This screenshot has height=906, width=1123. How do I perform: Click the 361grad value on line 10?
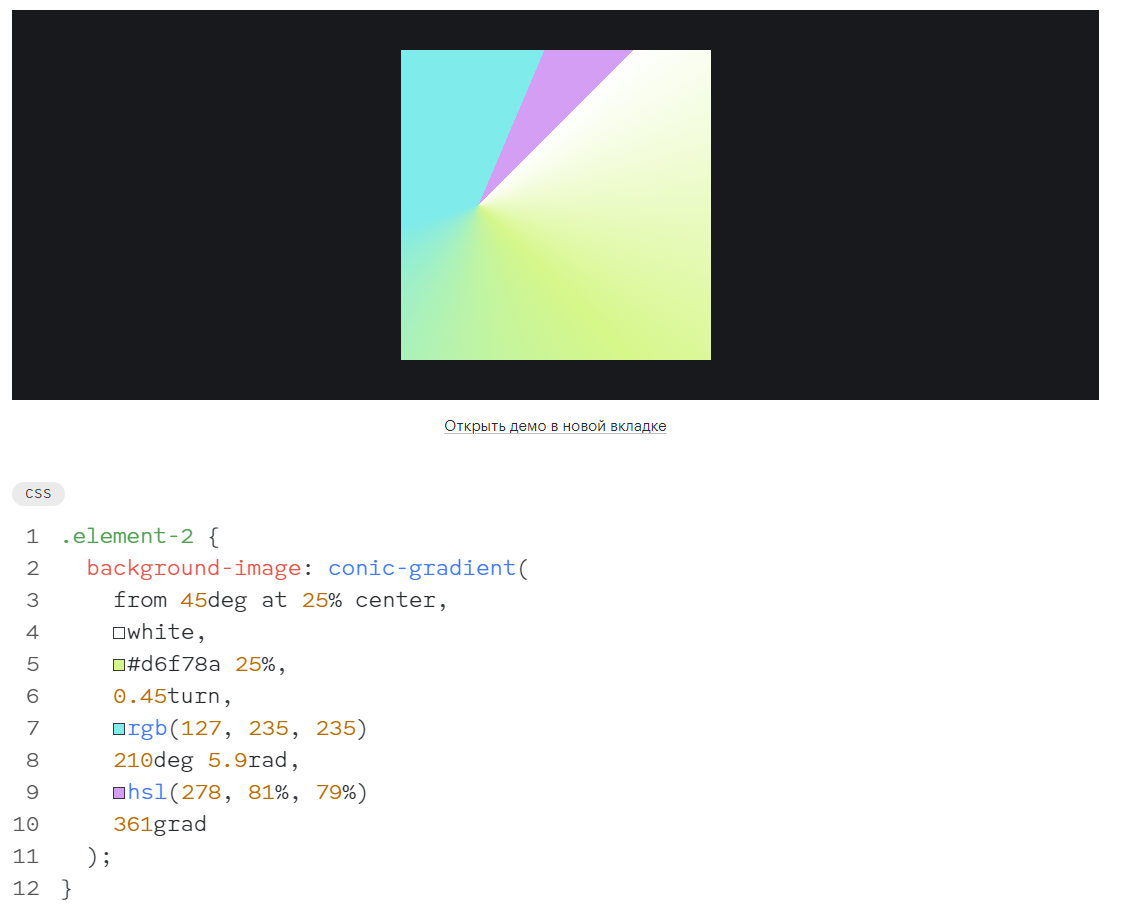(159, 824)
